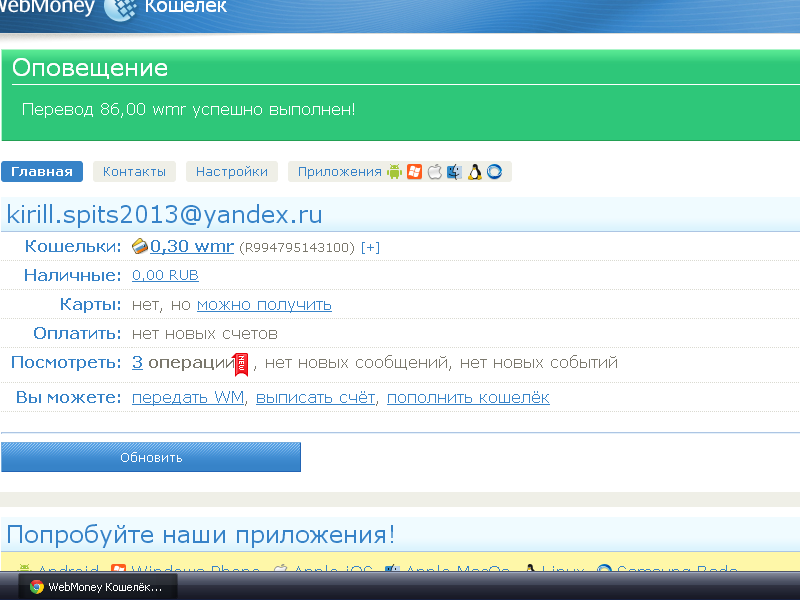
Task: Click the нет новых счетов text
Action: click(205, 334)
